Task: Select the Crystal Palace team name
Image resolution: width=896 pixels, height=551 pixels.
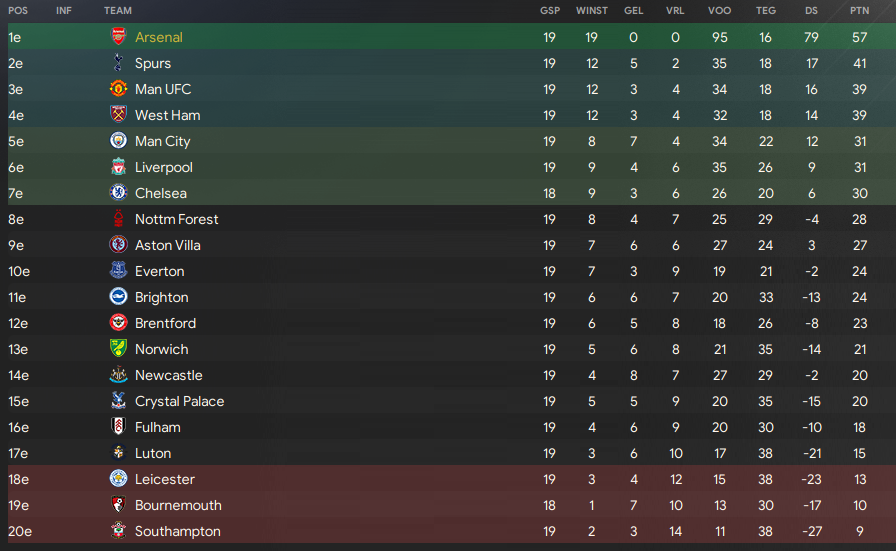Action: click(179, 401)
